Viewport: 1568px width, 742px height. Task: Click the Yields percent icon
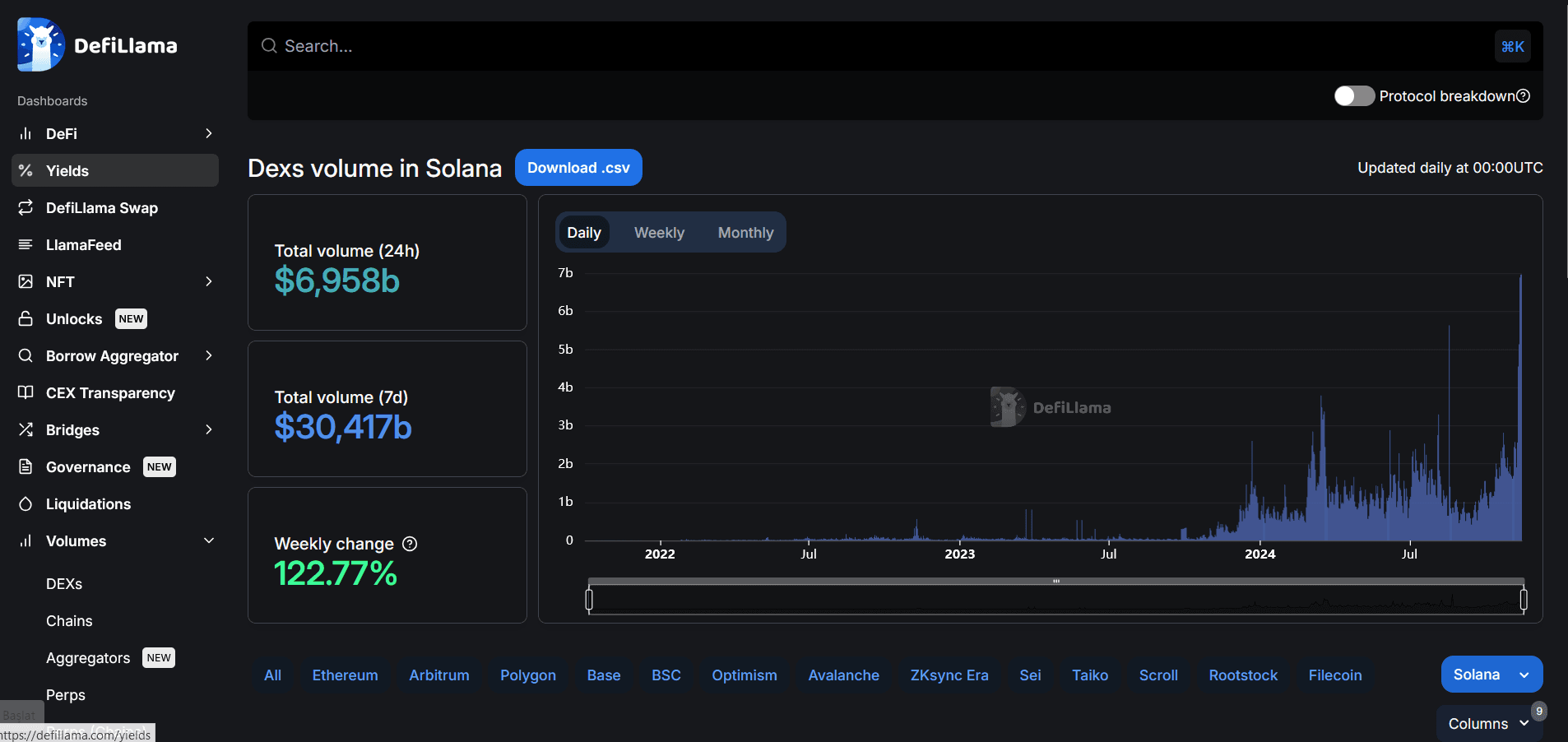coord(26,170)
